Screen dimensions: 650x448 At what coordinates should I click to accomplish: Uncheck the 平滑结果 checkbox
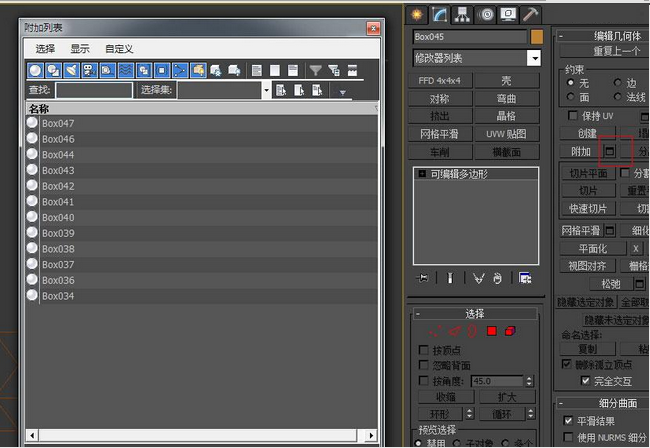click(x=568, y=421)
